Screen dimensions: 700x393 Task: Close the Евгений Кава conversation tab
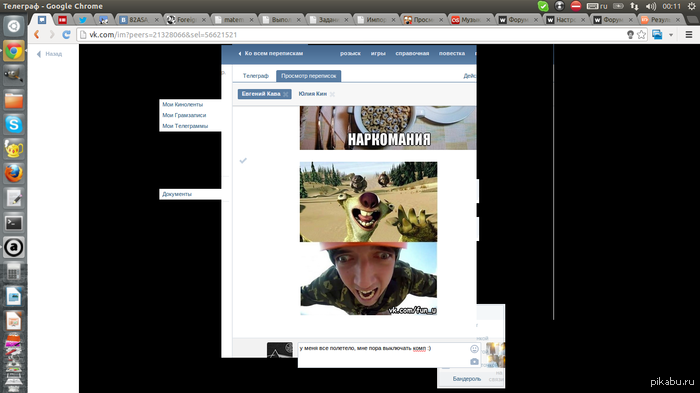(x=286, y=94)
